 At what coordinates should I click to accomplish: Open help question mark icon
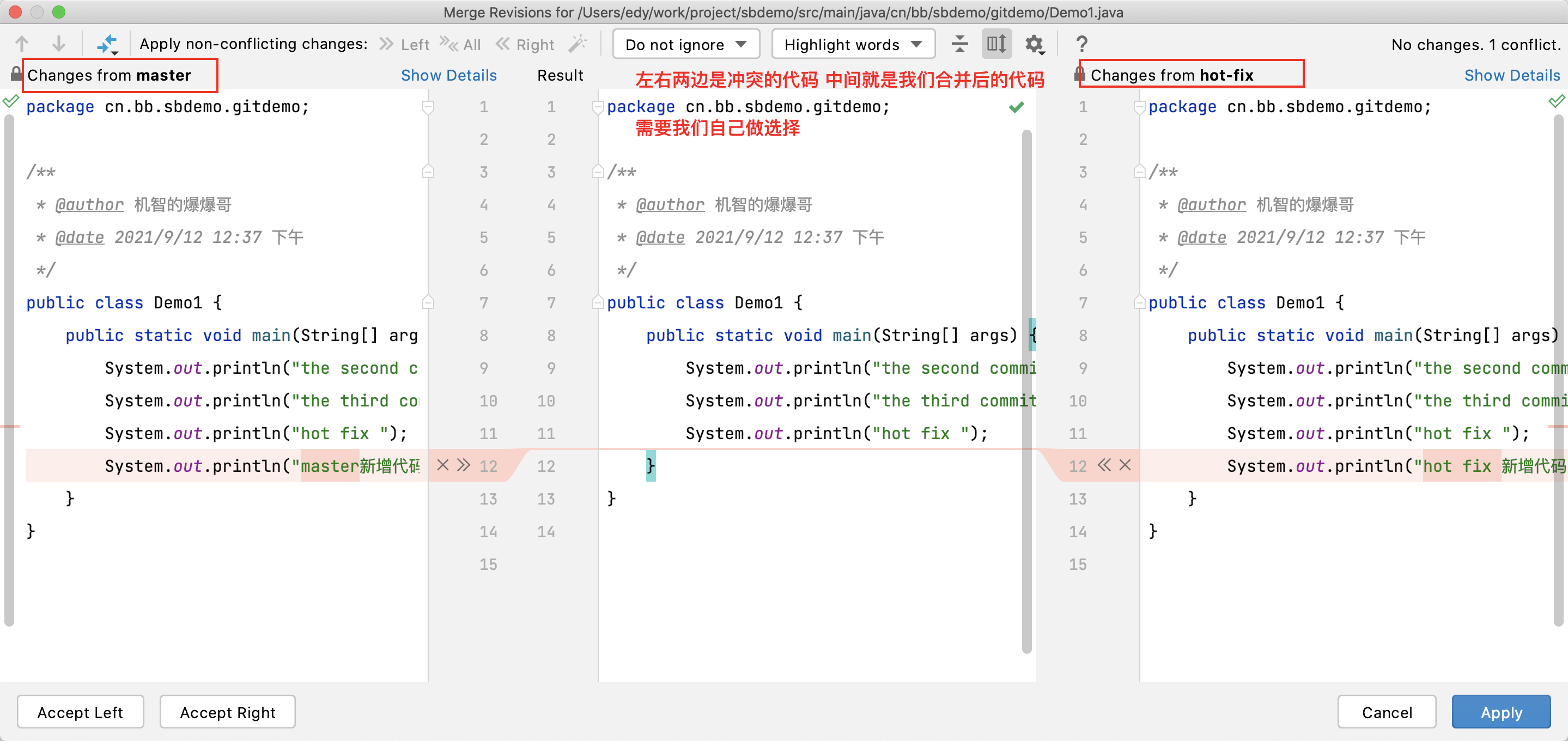(x=1081, y=44)
